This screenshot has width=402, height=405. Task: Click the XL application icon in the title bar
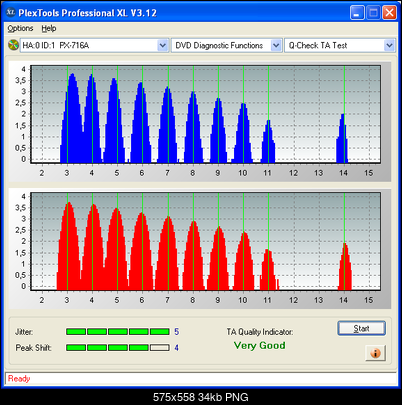tap(11, 12)
